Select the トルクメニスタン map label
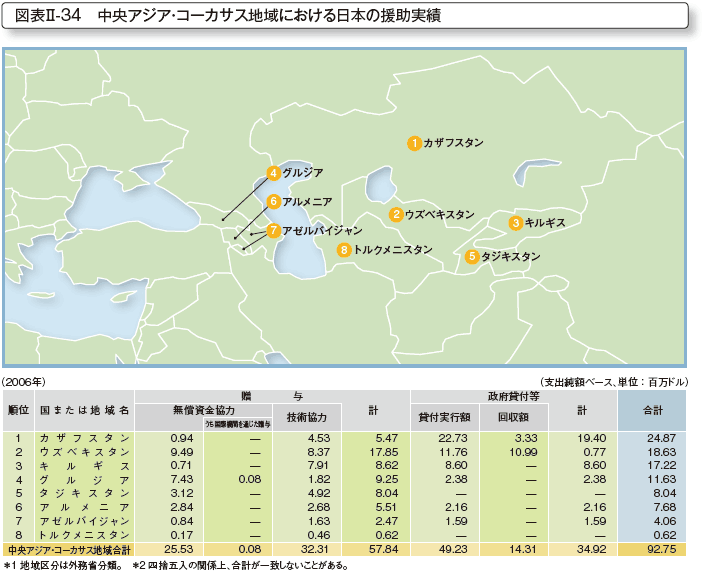Viewport: 704px width, 571px height. pyautogui.click(x=393, y=250)
